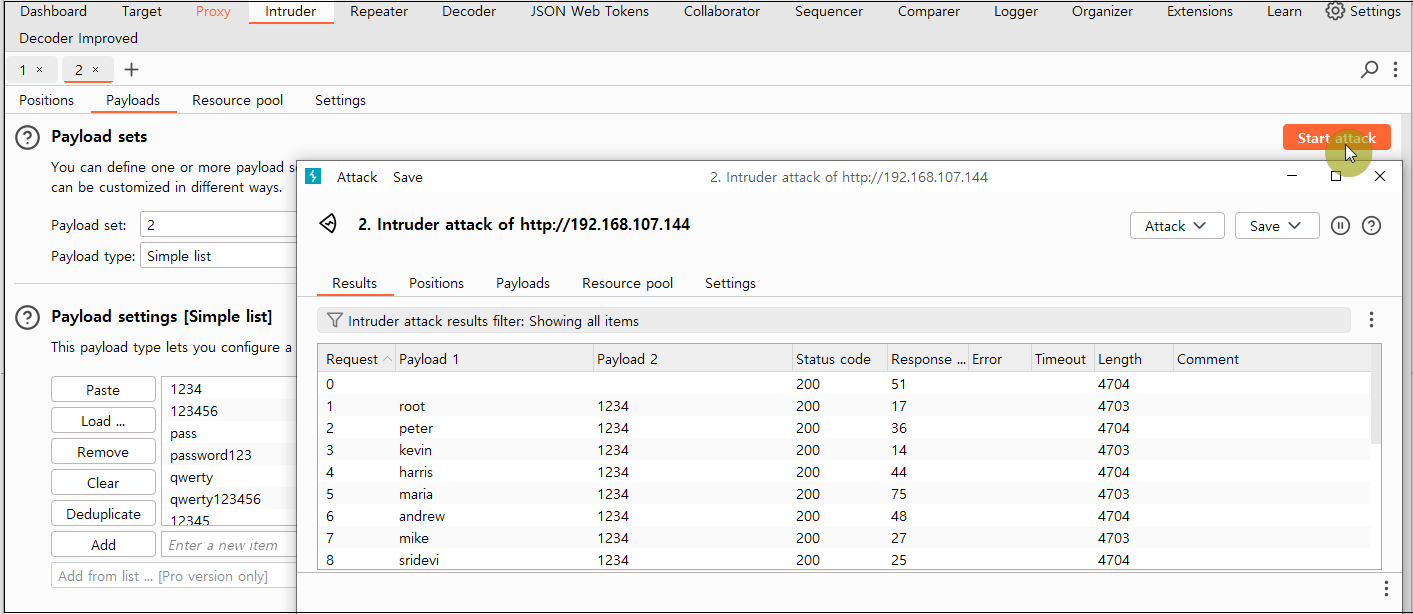1413x614 pixels.
Task: Select the result row with payload sridevi
Action: (845, 560)
